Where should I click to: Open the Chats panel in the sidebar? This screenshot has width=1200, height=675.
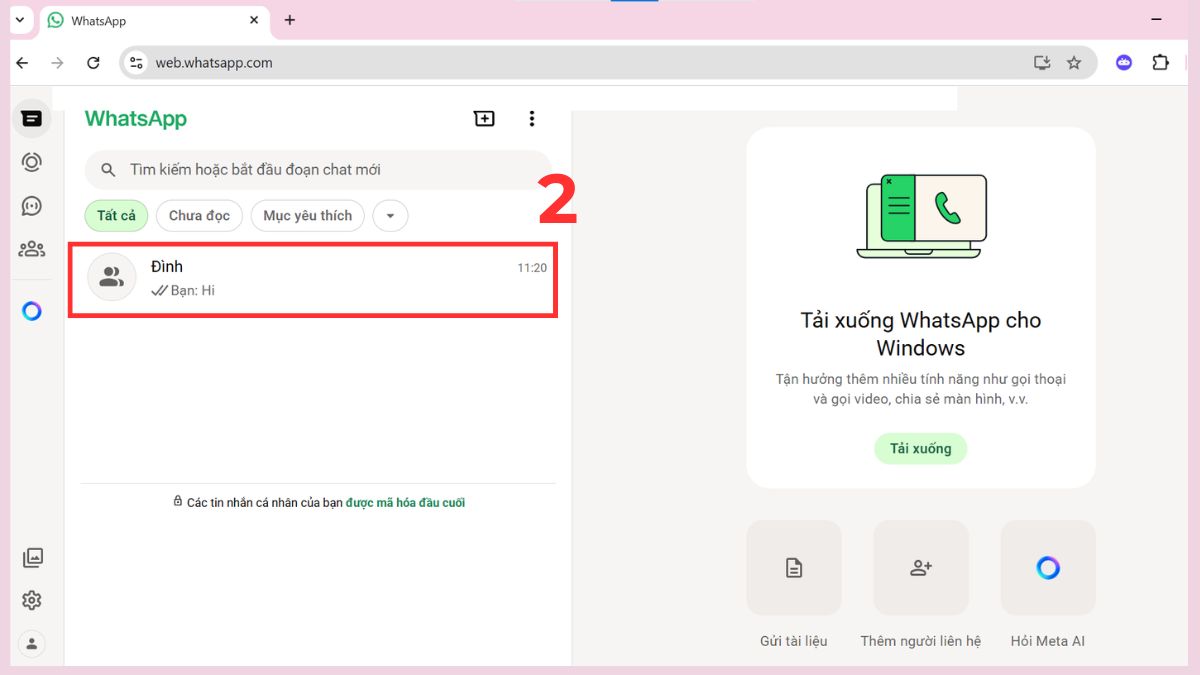pyautogui.click(x=32, y=118)
